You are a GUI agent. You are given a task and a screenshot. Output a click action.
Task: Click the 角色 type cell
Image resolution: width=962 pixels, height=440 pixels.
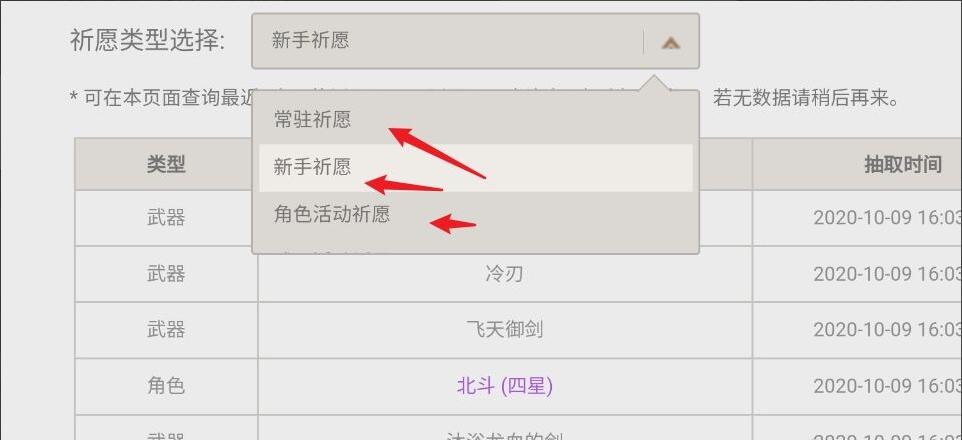[x=166, y=387]
